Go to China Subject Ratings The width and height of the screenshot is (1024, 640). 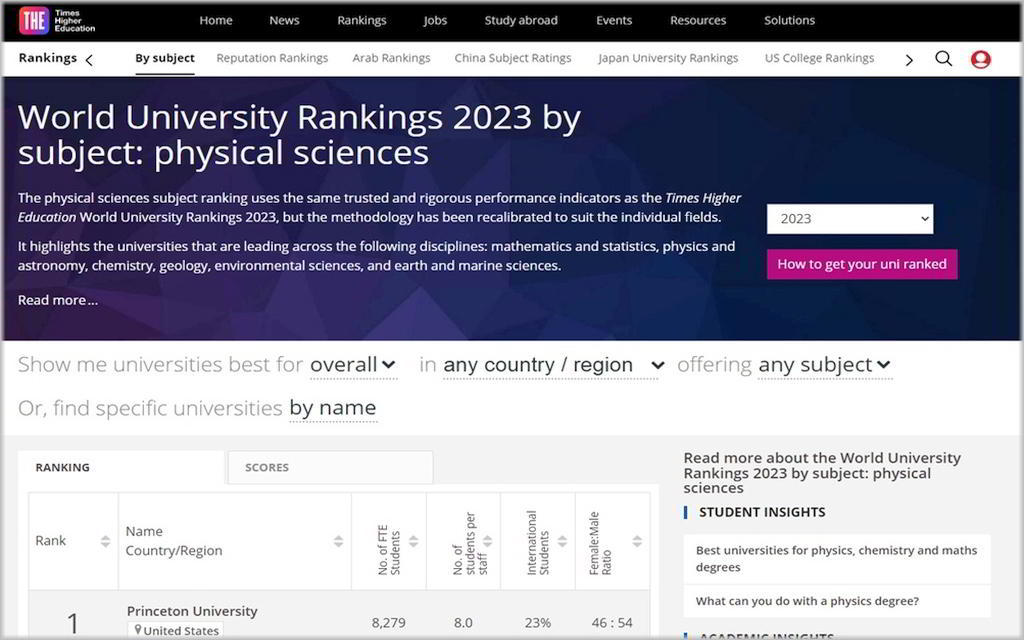(x=513, y=58)
